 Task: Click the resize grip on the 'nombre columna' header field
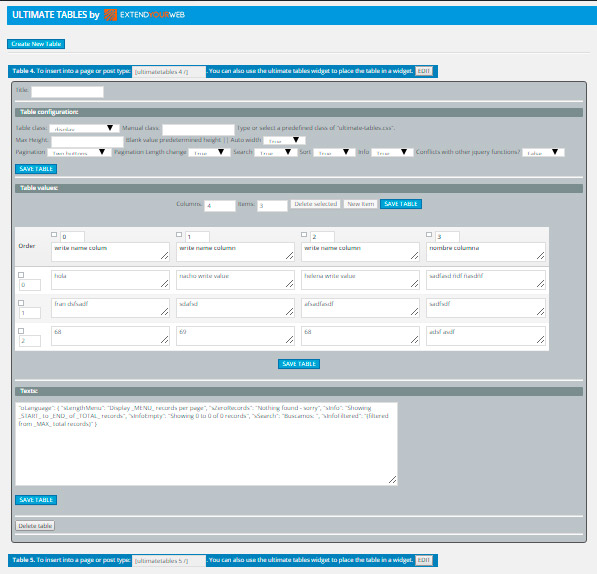click(x=540, y=256)
